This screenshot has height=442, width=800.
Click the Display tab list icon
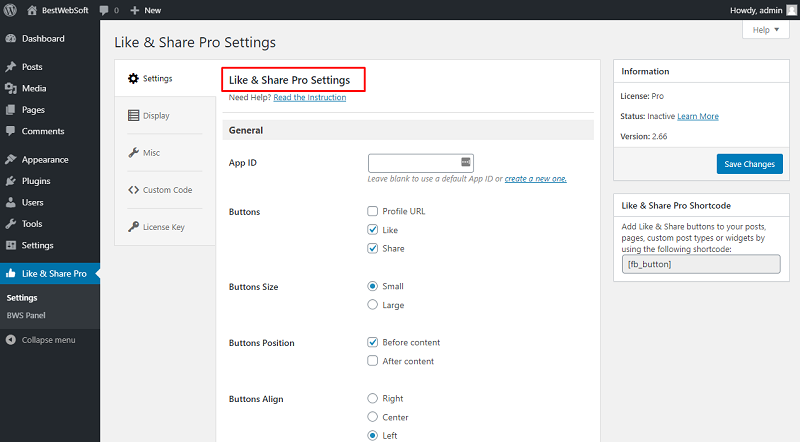(x=133, y=115)
